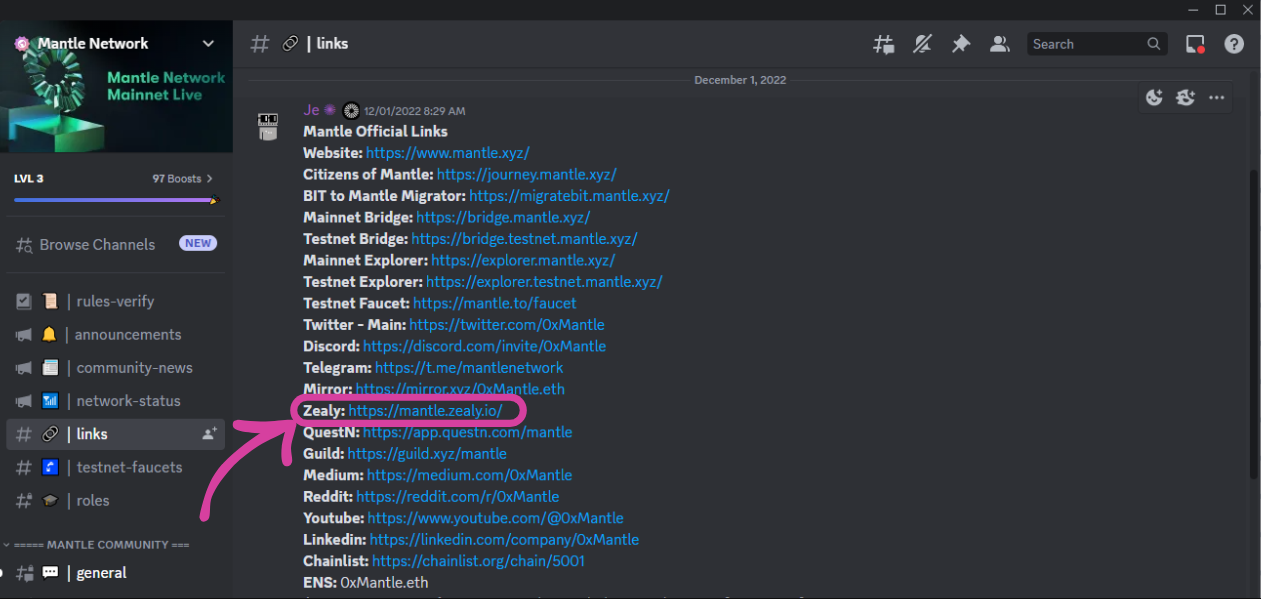The width and height of the screenshot is (1261, 599).
Task: Click the boost progress bar
Action: tap(115, 200)
